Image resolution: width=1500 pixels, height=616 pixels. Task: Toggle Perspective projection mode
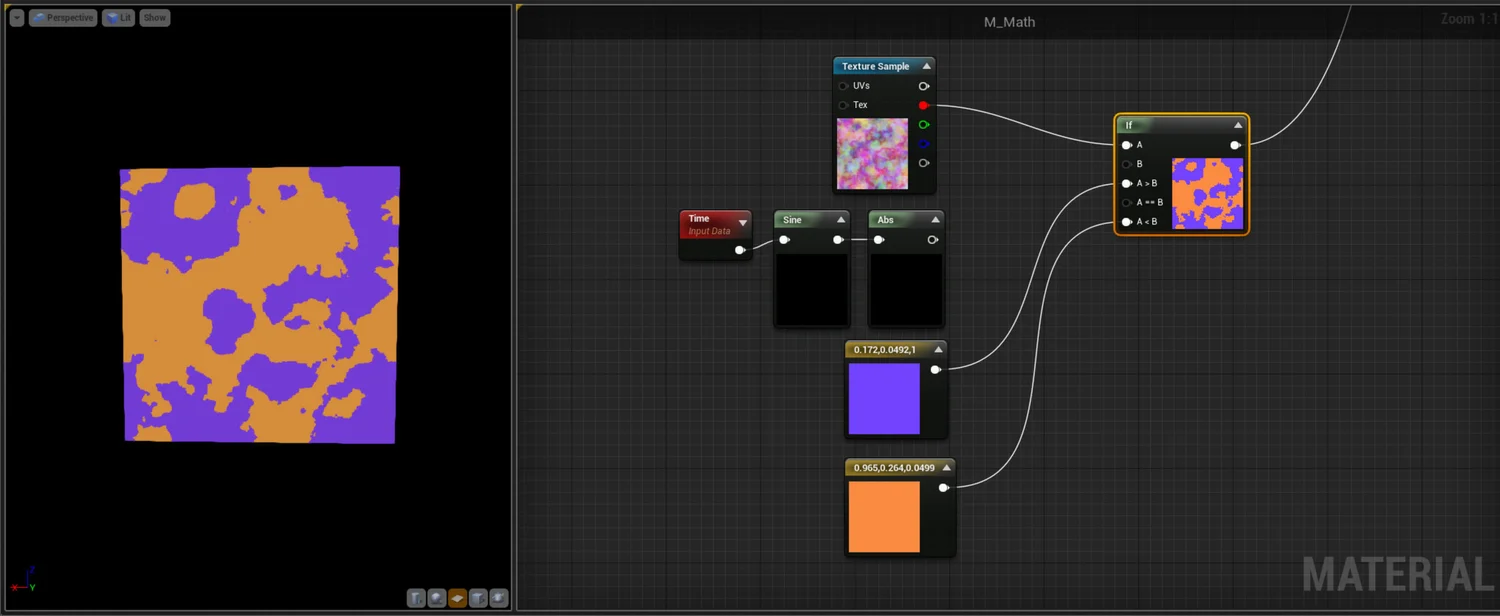[x=62, y=17]
